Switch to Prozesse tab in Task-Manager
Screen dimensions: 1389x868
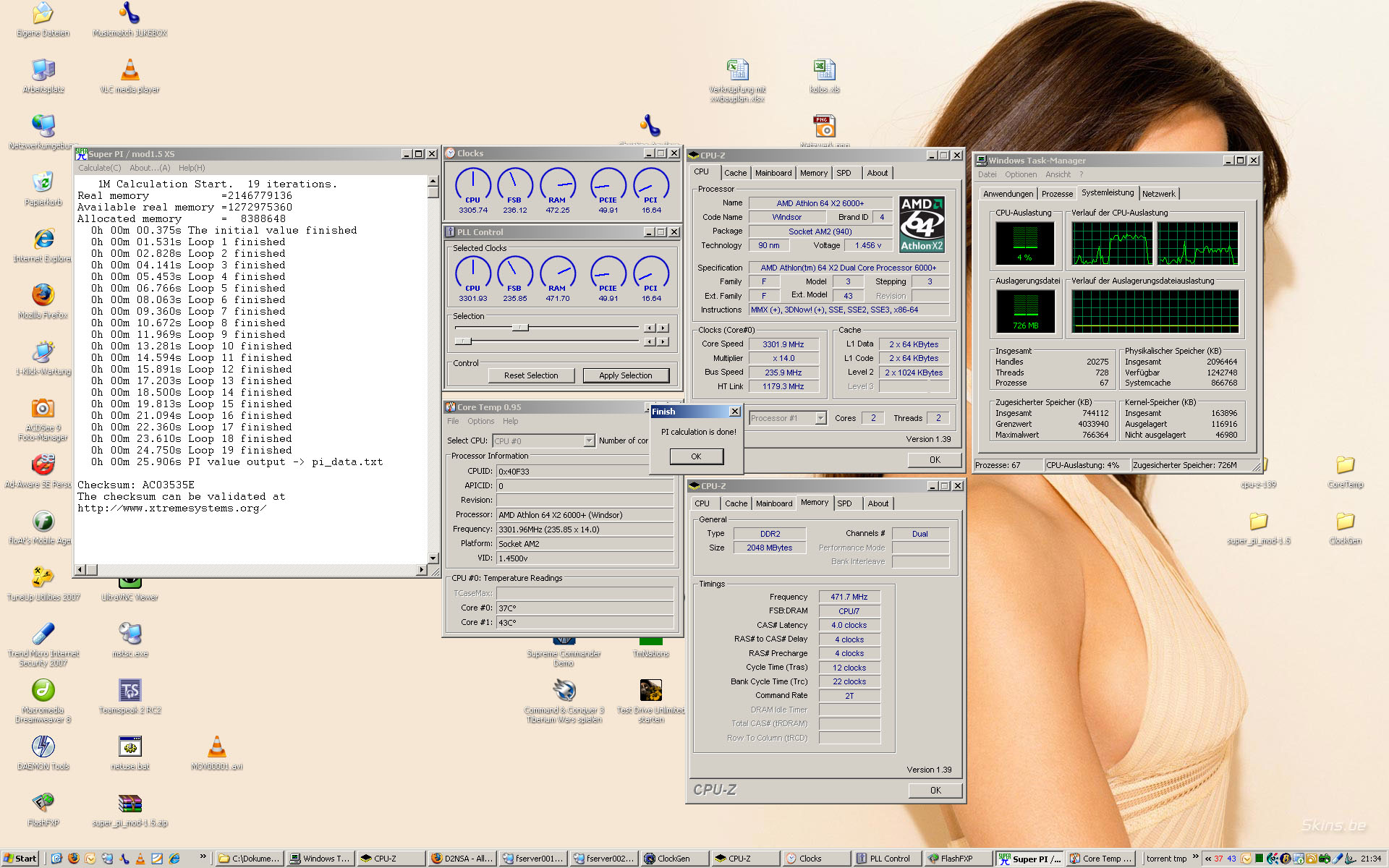point(1057,194)
